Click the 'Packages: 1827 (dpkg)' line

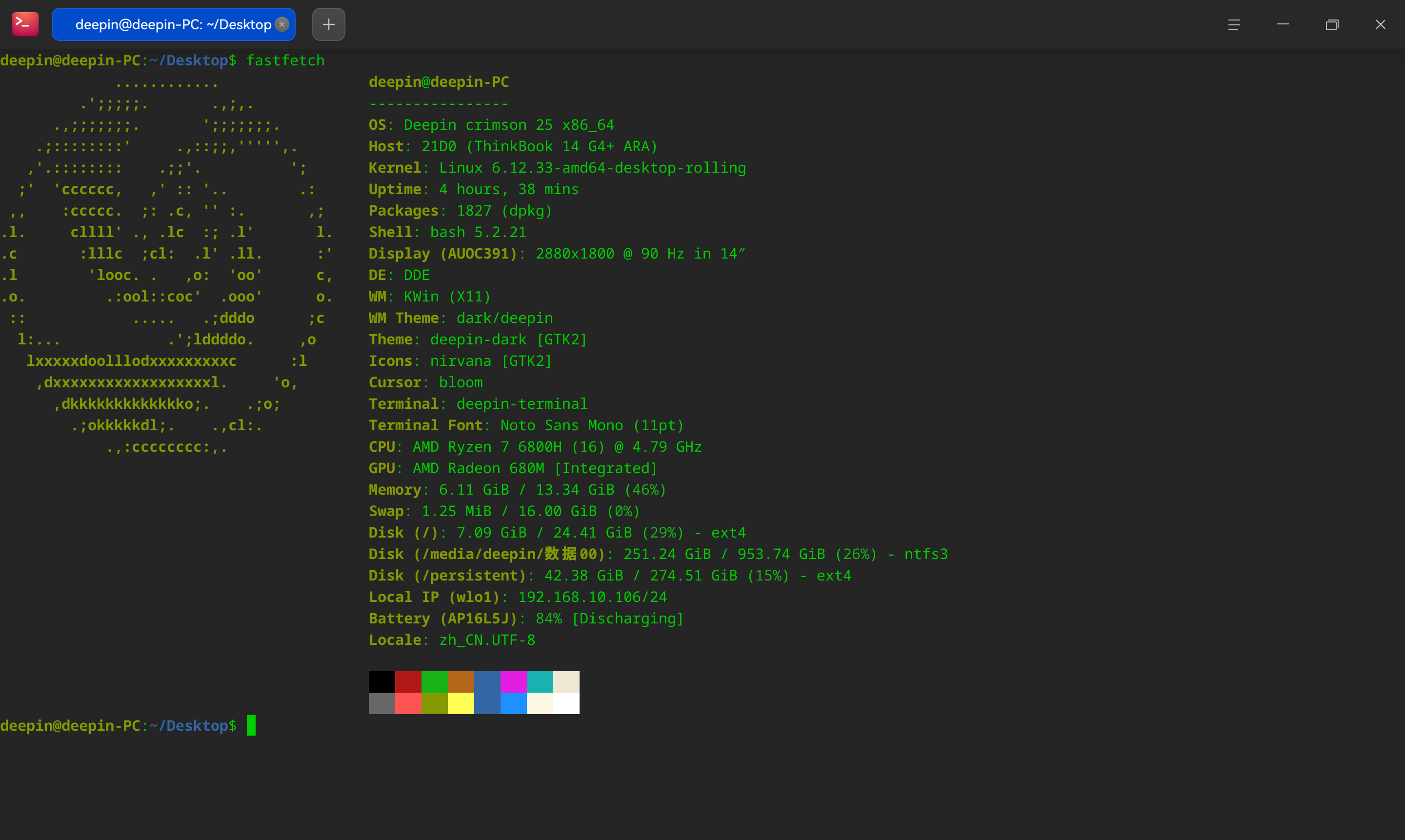461,211
